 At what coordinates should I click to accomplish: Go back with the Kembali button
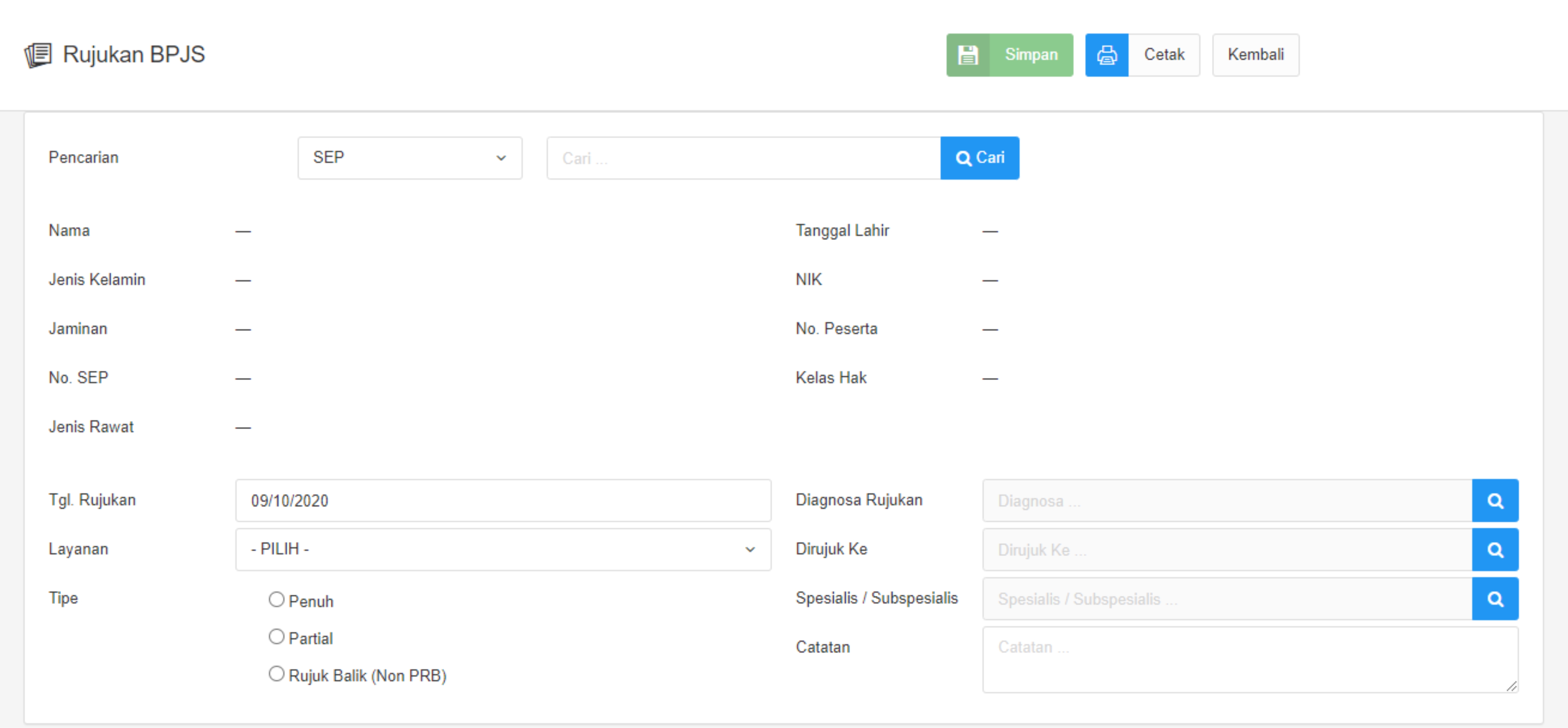click(1255, 55)
